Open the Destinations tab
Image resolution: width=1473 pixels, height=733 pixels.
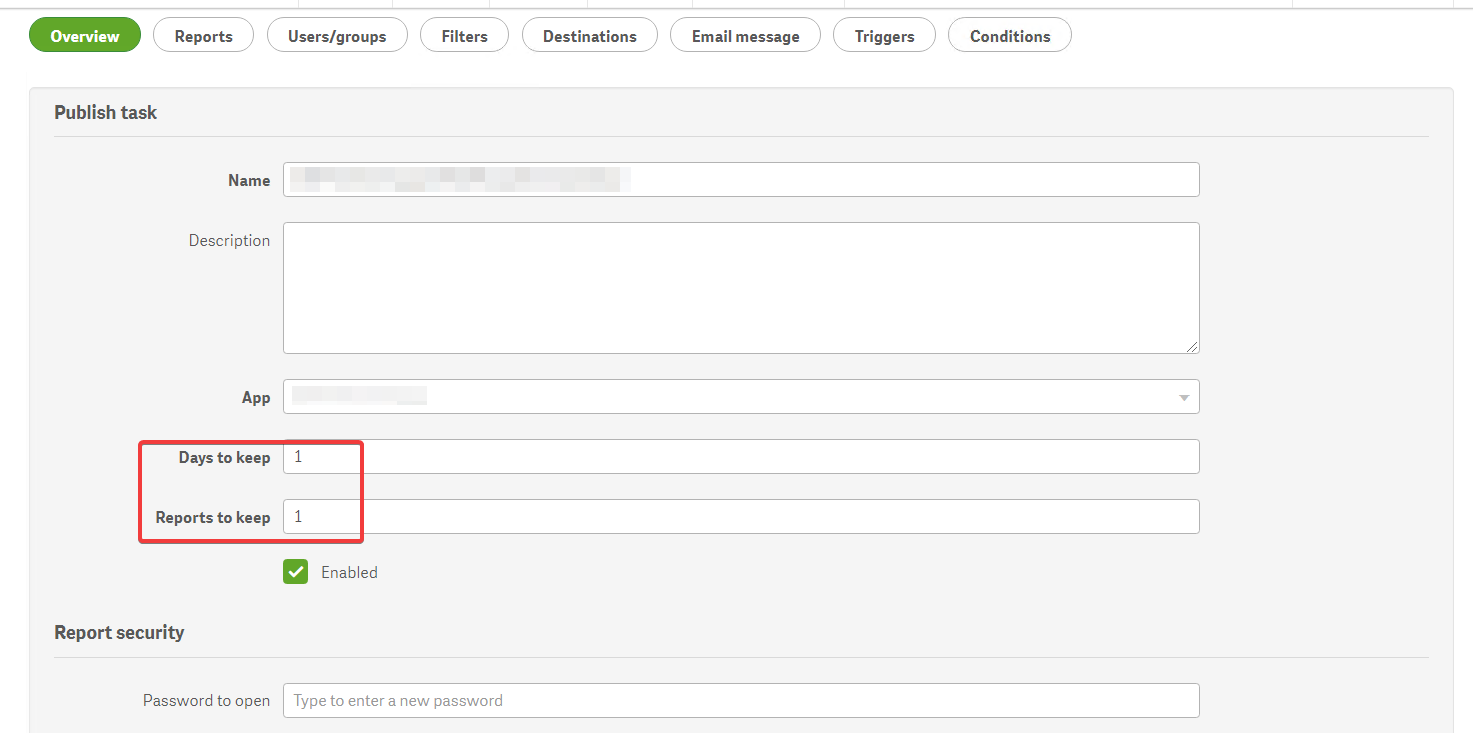pos(589,35)
